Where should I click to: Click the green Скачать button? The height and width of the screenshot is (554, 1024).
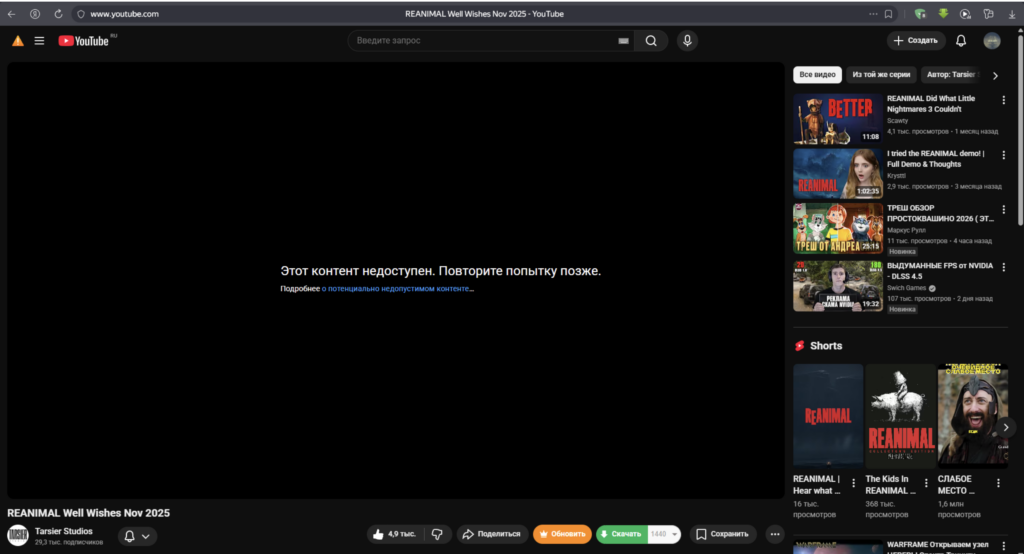tap(622, 534)
